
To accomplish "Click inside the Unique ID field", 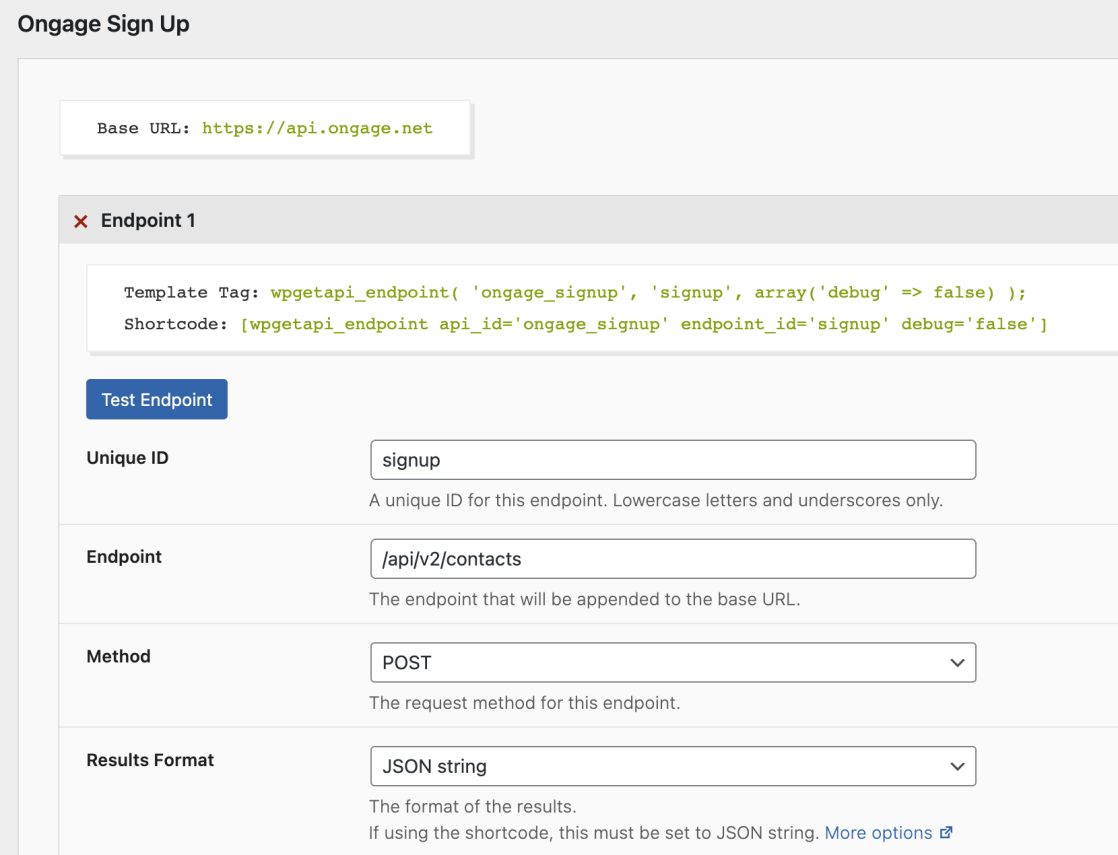I will coord(672,459).
